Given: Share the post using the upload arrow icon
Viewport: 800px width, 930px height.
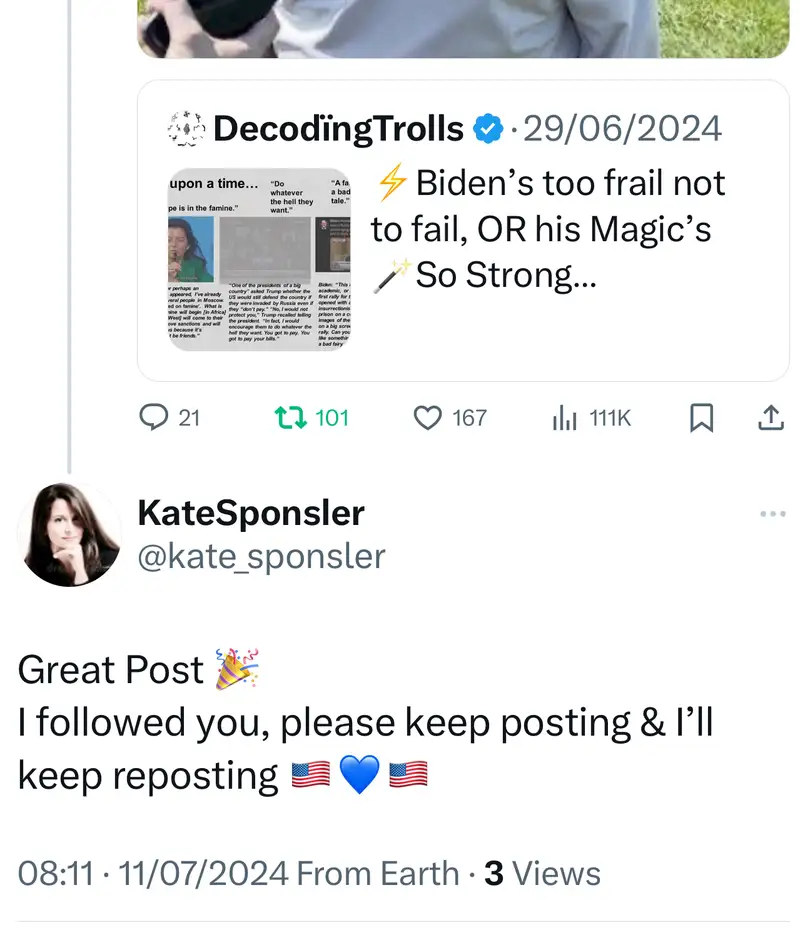Looking at the screenshot, I should click(x=769, y=418).
